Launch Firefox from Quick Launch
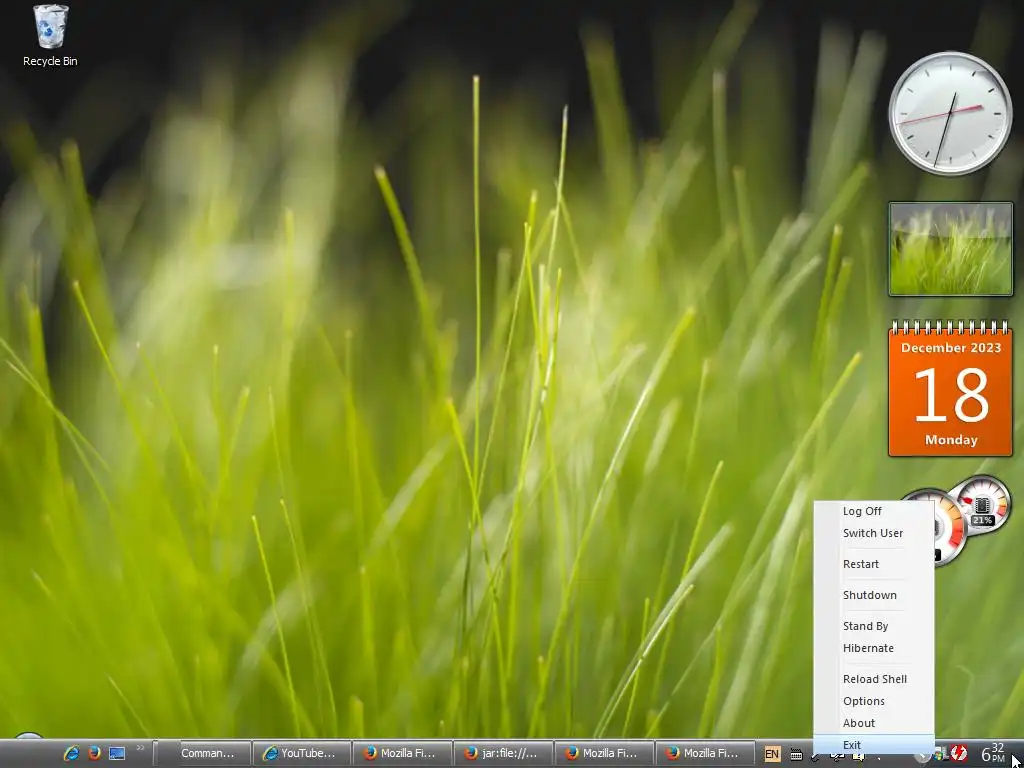The height and width of the screenshot is (768, 1024). pyautogui.click(x=95, y=753)
